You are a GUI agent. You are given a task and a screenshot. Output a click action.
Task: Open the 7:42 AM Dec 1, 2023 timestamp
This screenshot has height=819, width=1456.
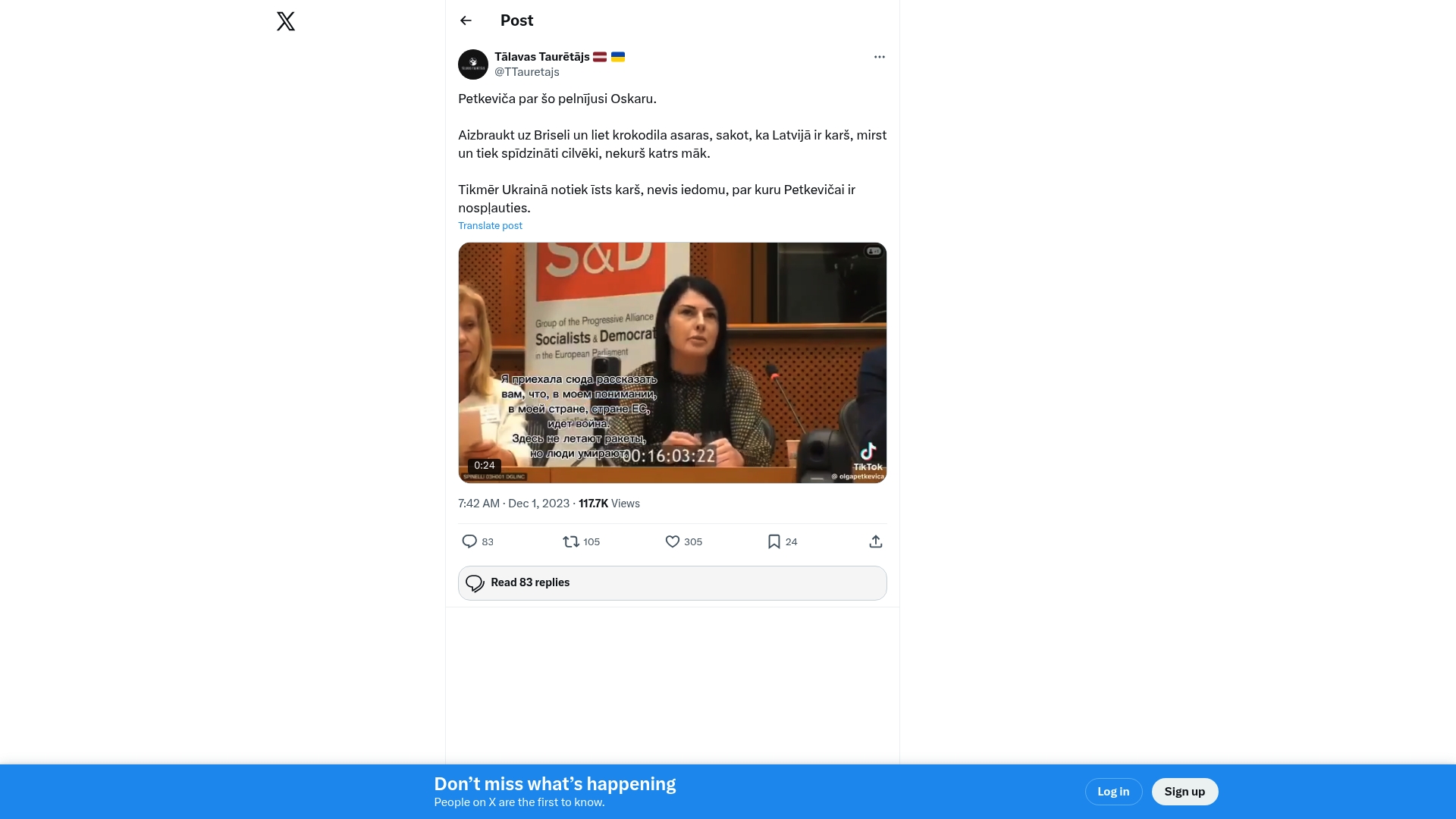pyautogui.click(x=513, y=504)
